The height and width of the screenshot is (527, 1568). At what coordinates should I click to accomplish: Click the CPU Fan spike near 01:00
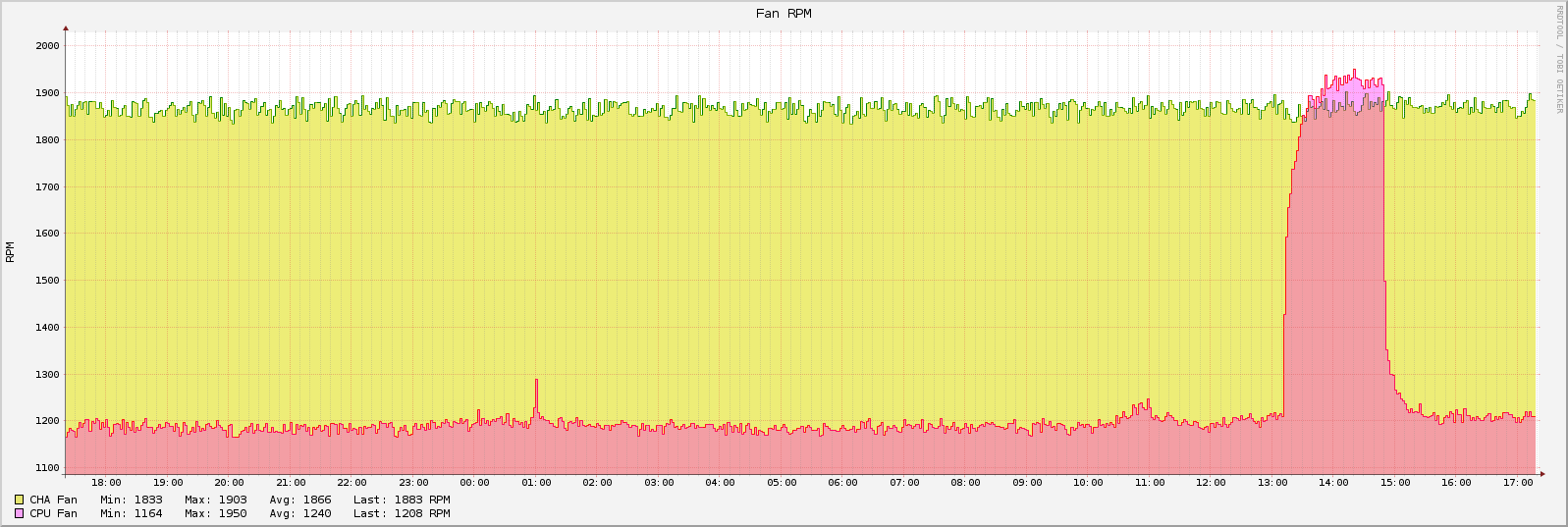[x=536, y=383]
